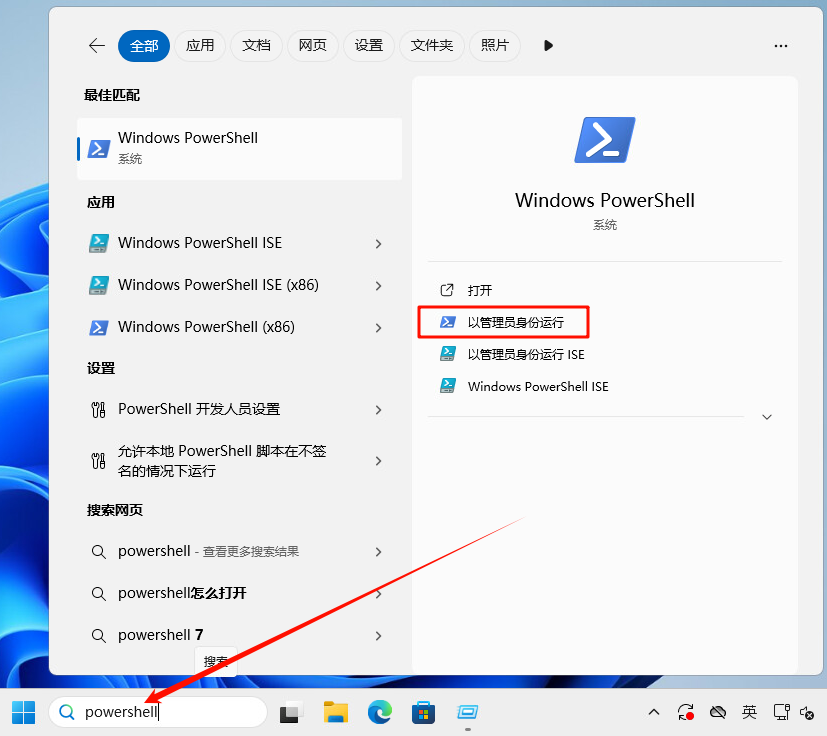
Task: Open the 文件夹 filter tab
Action: pos(432,45)
